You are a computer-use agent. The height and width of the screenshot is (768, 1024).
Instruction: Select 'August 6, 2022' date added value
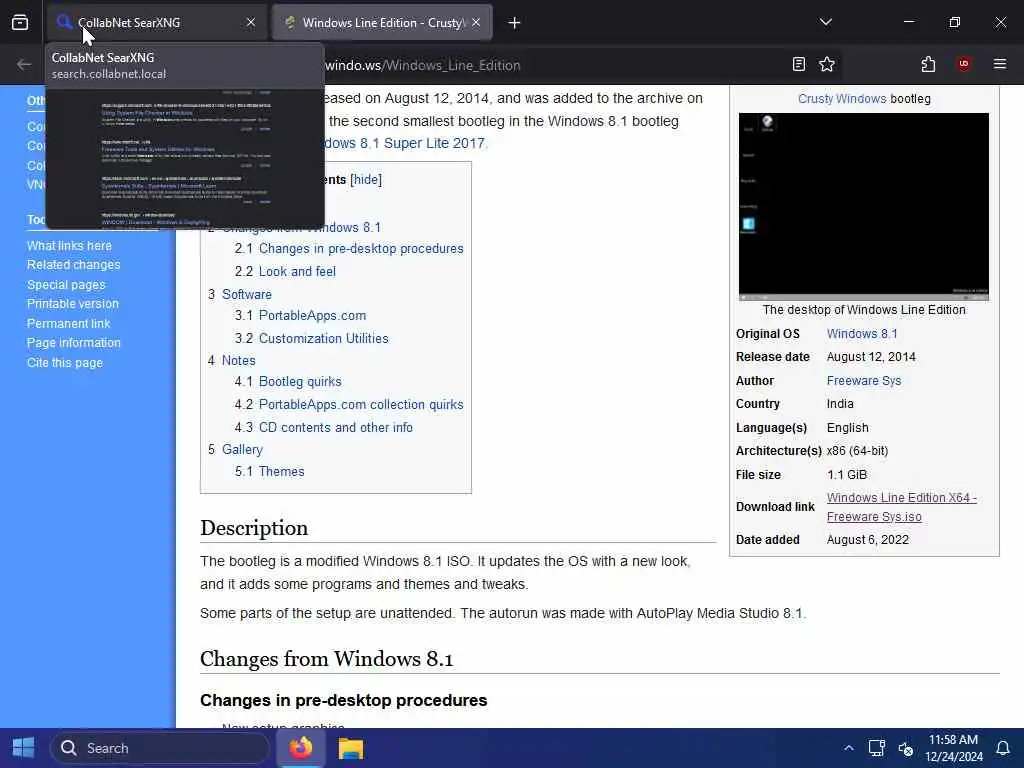pos(868,540)
